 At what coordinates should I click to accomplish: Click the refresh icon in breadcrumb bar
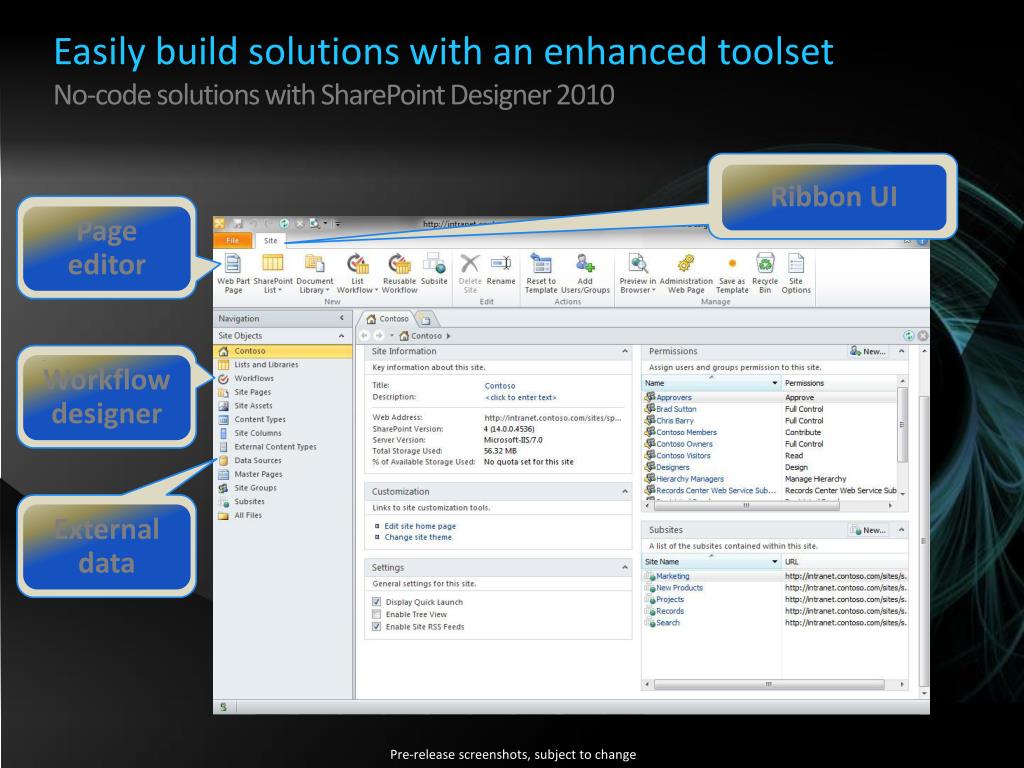coord(908,336)
